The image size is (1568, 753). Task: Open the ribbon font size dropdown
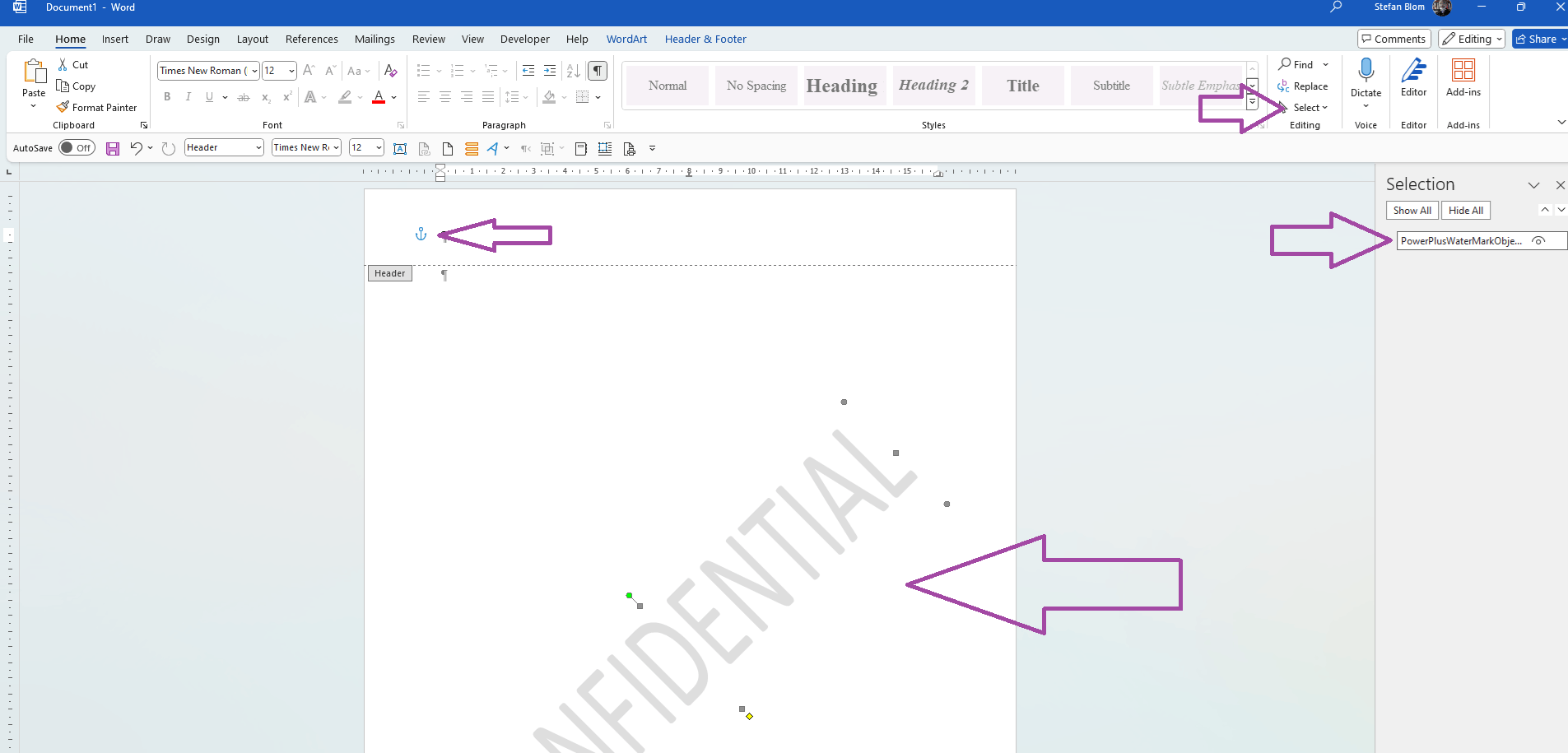coord(291,71)
